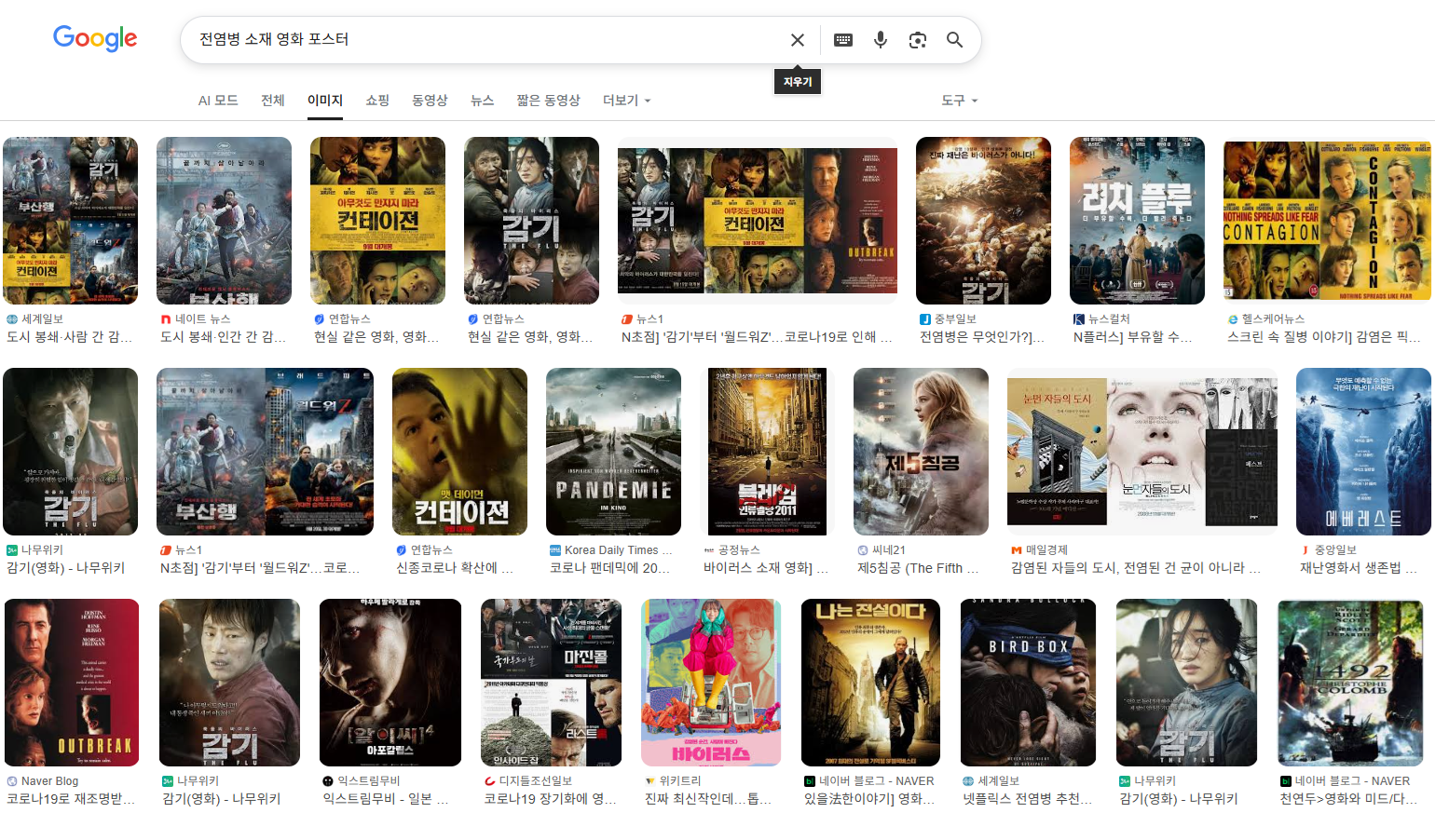
Task: Open the link 도시 봉쇄·사람 간 감...
Action: tap(69, 336)
